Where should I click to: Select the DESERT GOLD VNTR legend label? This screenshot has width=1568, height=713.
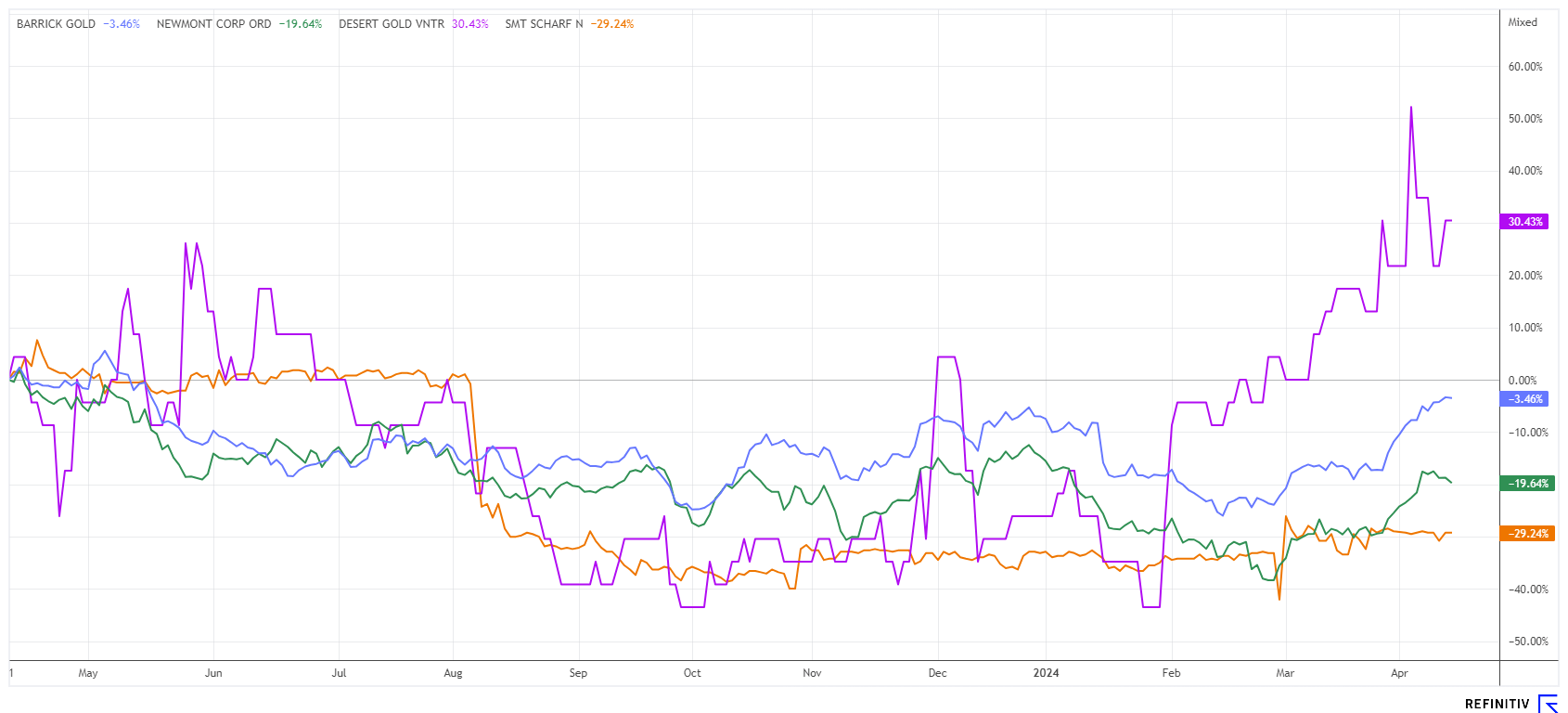pyautogui.click(x=391, y=24)
